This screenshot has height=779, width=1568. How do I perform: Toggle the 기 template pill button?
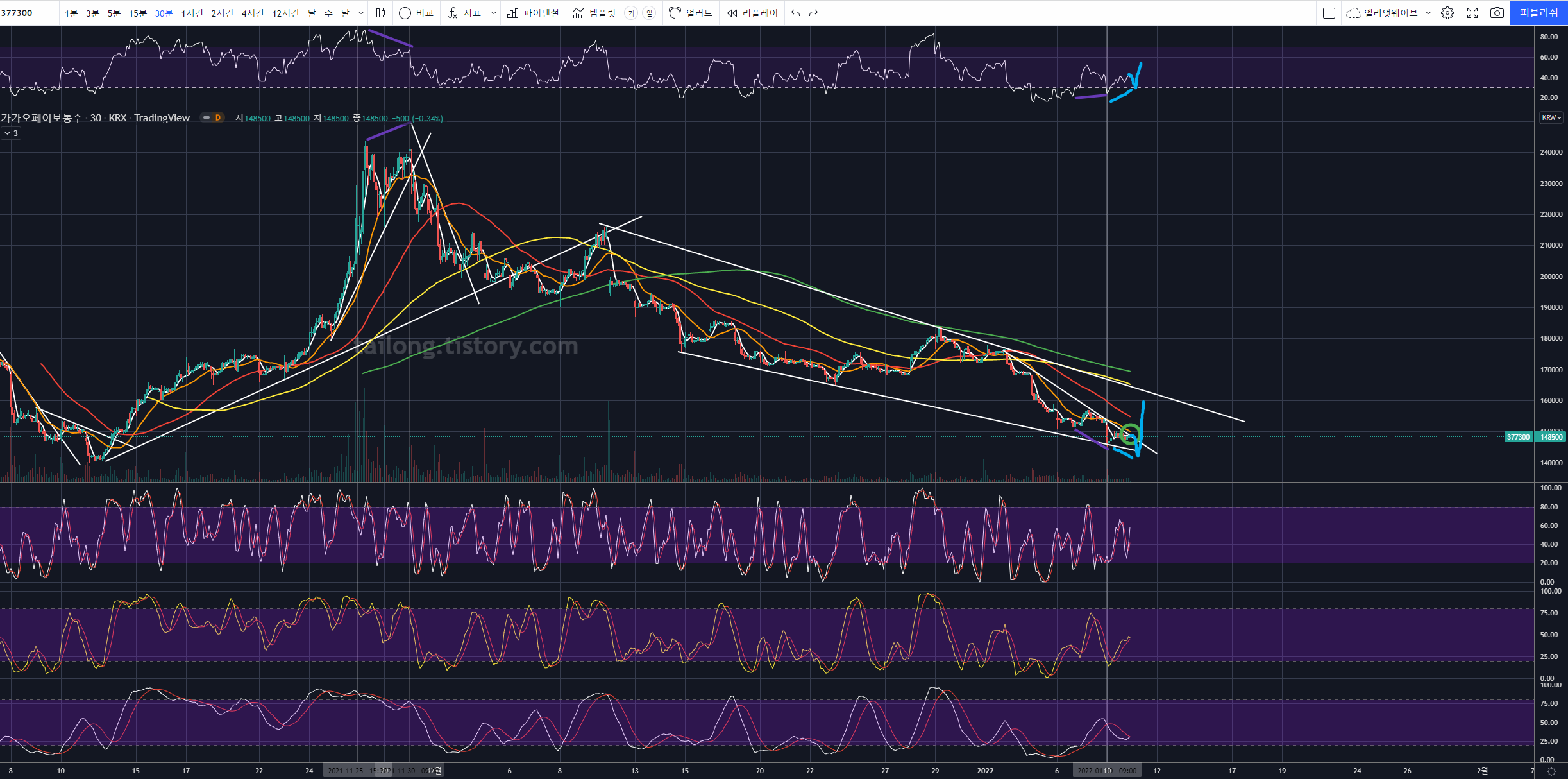click(631, 13)
